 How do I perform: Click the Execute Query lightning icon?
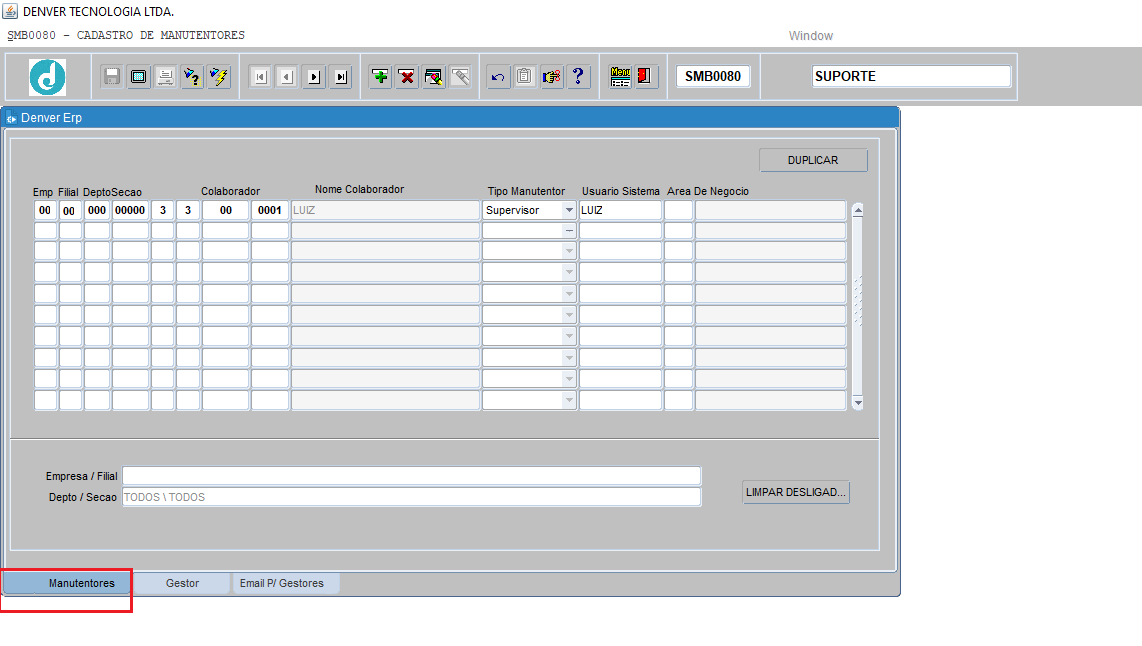click(x=218, y=76)
